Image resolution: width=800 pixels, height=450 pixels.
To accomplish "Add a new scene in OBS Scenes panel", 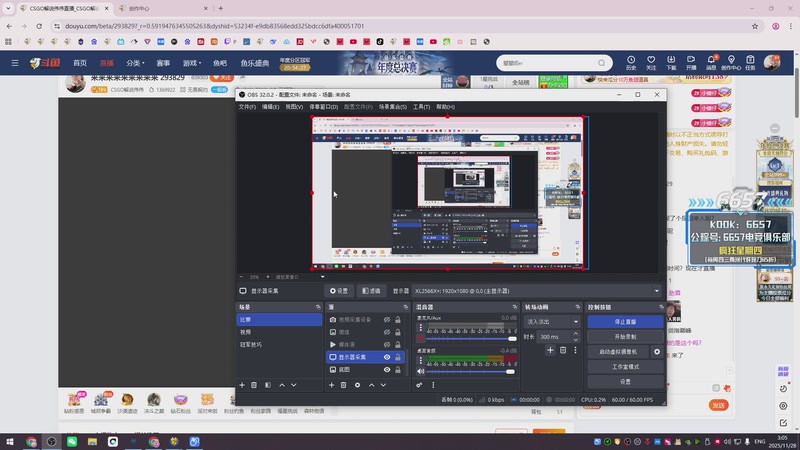I will click(242, 385).
